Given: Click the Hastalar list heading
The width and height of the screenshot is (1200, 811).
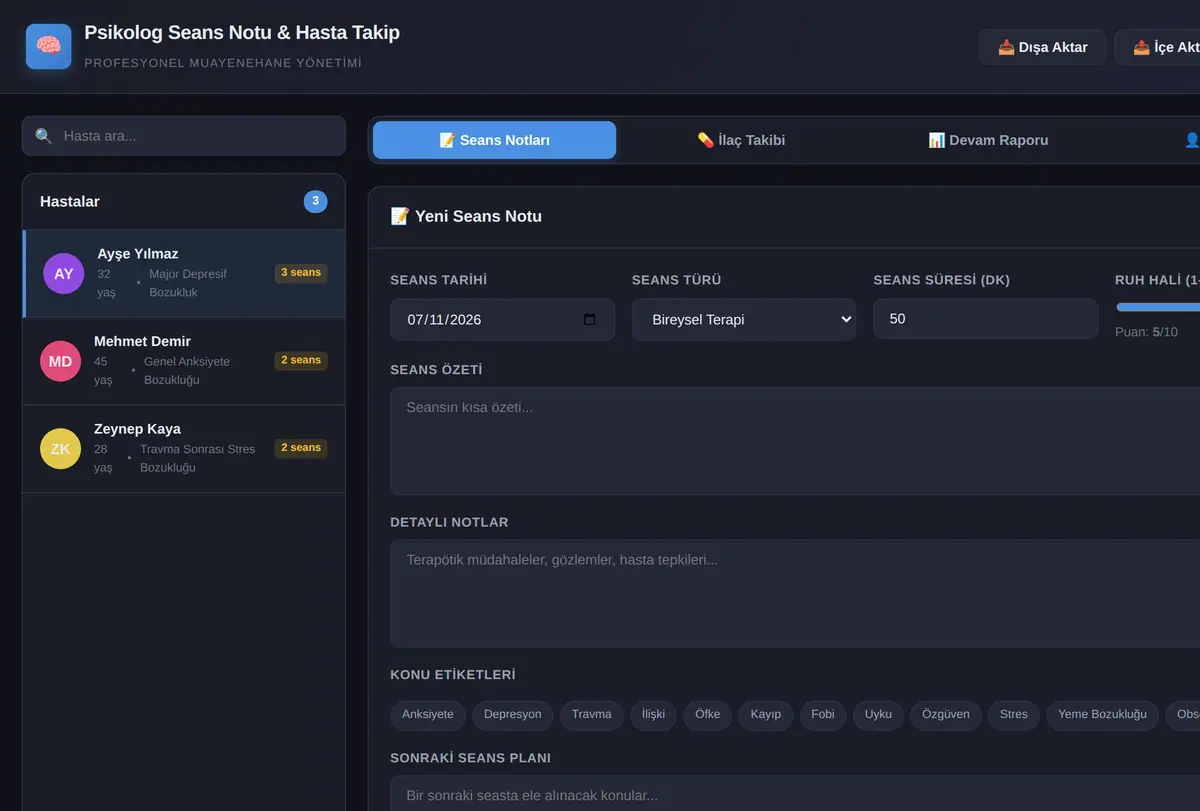Looking at the screenshot, I should (70, 202).
